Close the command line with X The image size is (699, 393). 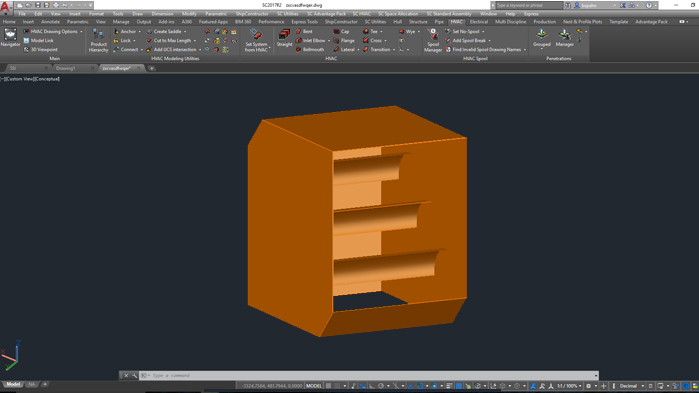click(x=126, y=376)
